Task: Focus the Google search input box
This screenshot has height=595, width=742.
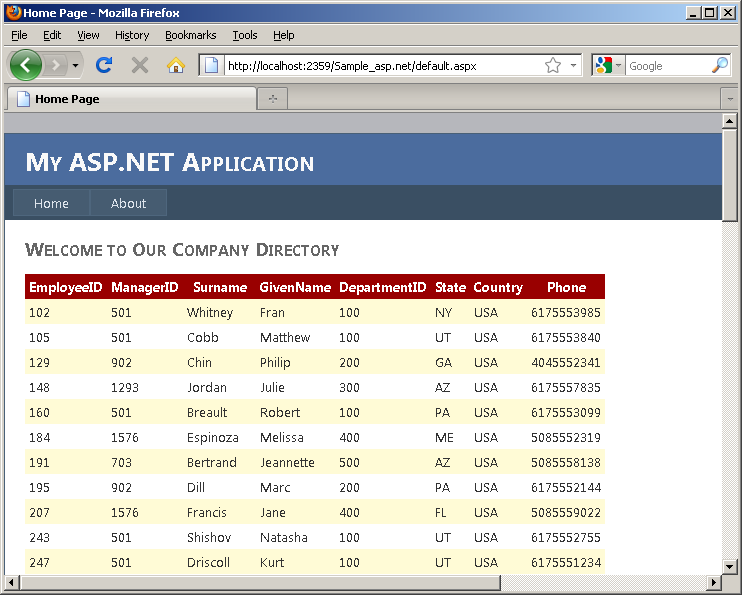Action: [x=668, y=66]
